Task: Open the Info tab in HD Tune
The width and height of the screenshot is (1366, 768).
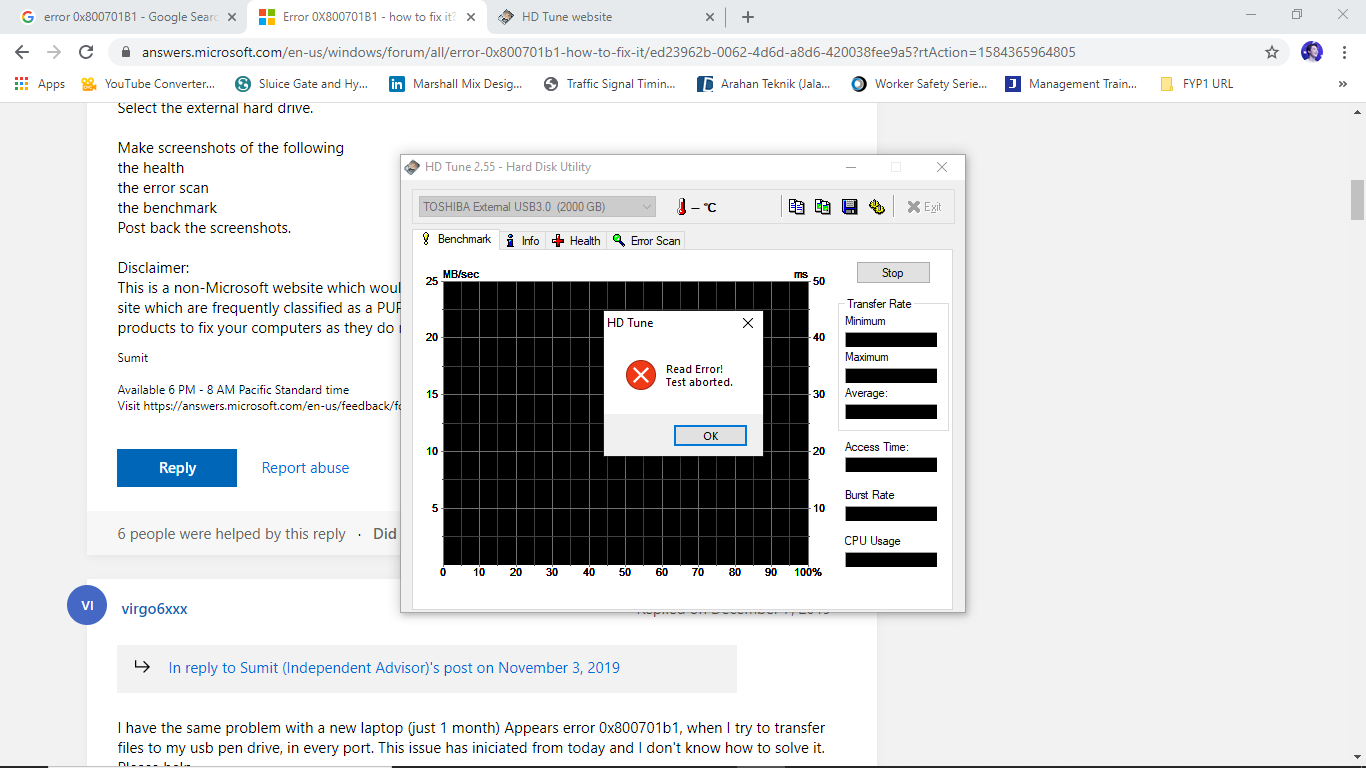Action: 522,240
